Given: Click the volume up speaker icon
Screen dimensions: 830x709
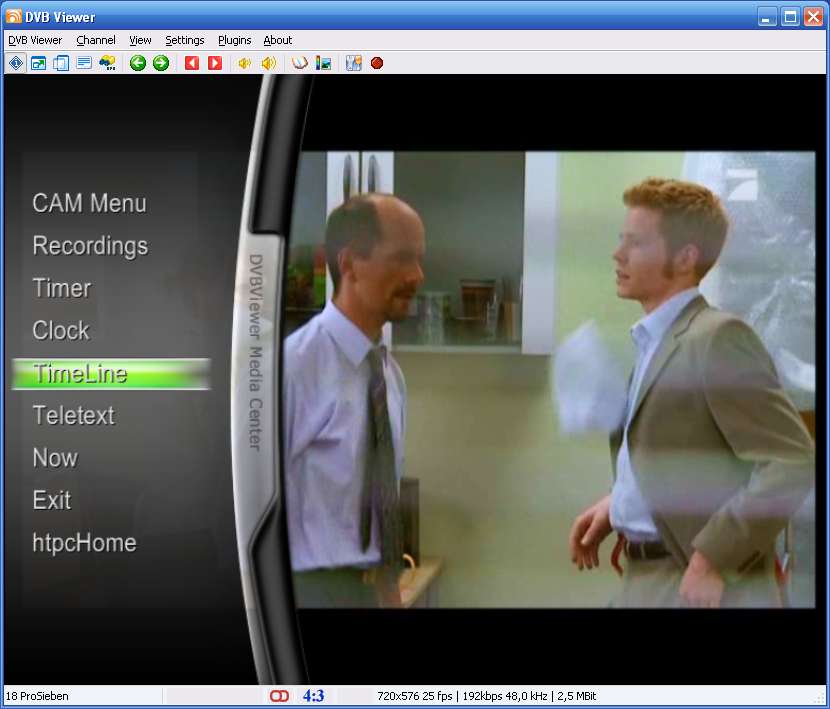Looking at the screenshot, I should 268,63.
